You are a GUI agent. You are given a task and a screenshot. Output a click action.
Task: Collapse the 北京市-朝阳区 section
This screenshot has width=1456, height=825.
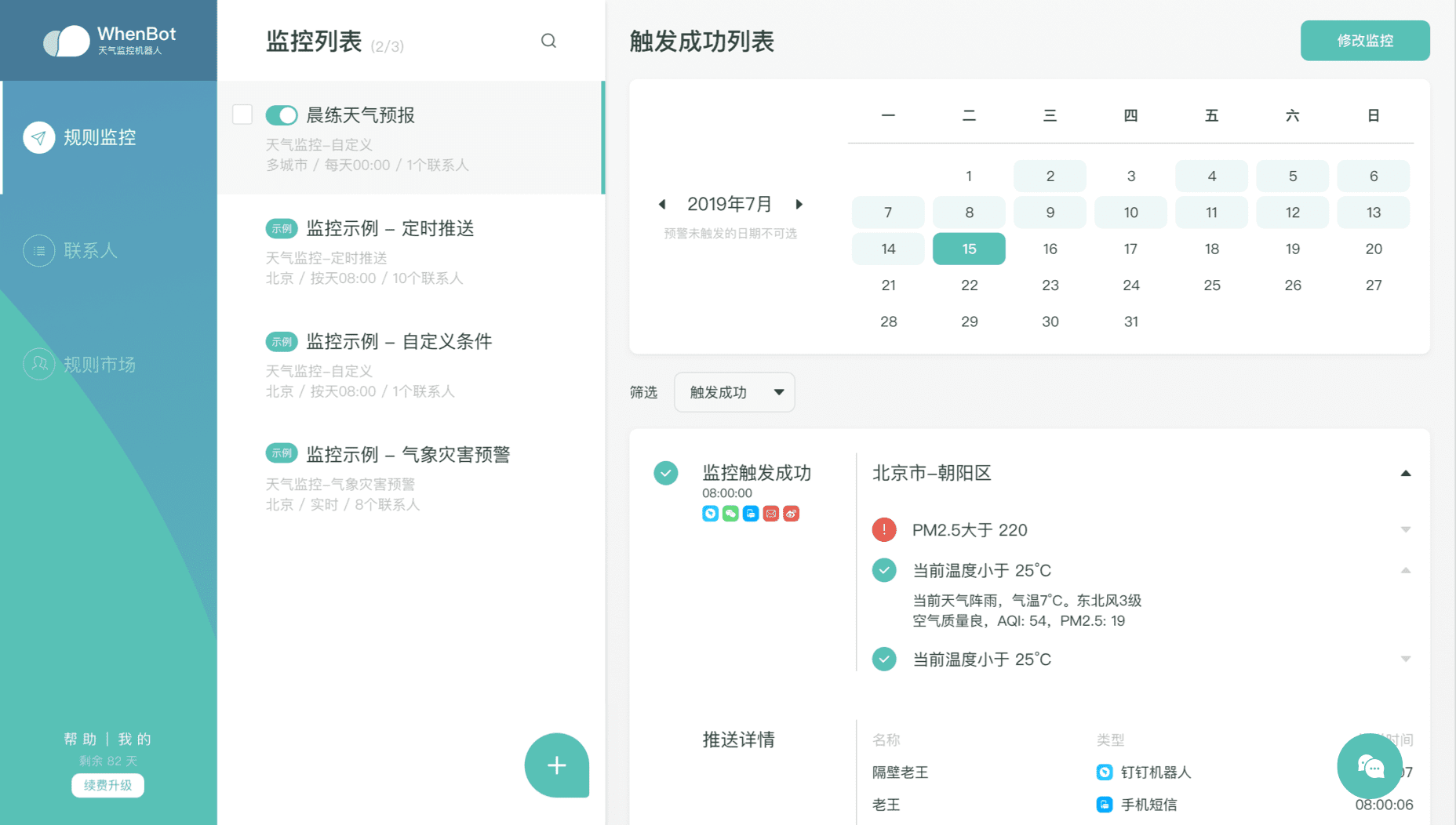click(x=1405, y=474)
